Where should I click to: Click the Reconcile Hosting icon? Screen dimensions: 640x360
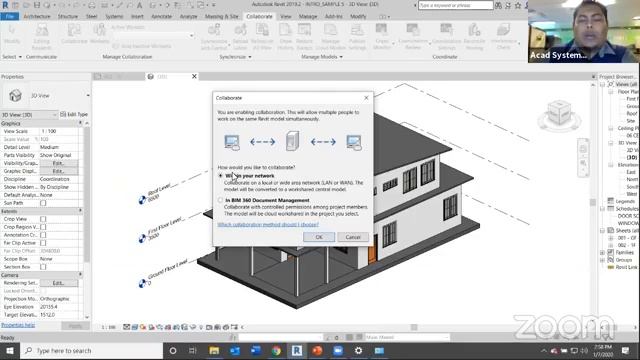474,30
